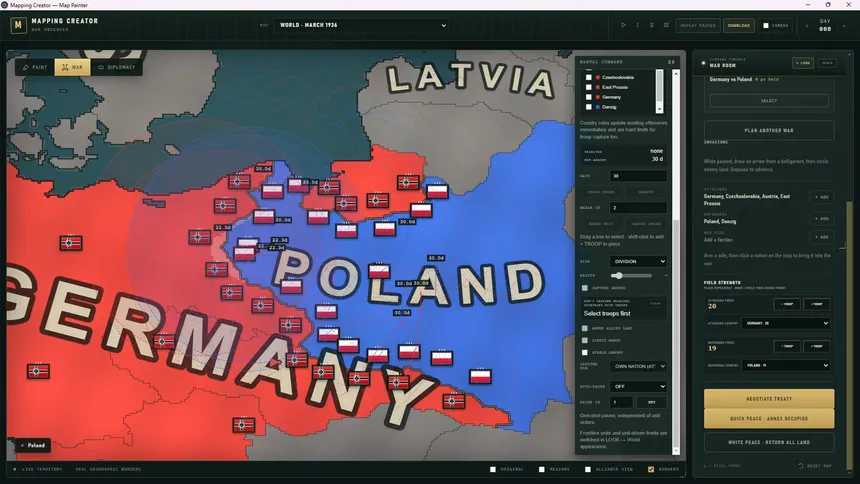Click the Poland nation tag on map
The image size is (860, 484).
33,446
